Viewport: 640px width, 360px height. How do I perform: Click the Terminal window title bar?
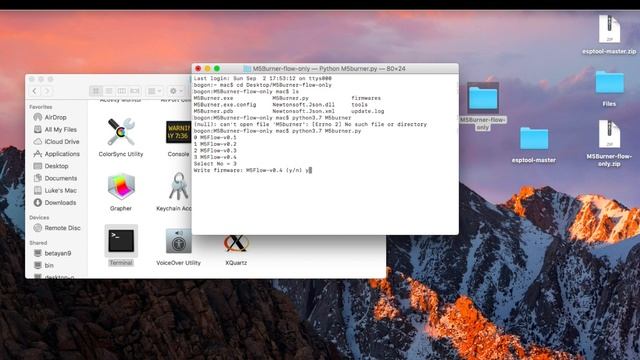point(325,69)
